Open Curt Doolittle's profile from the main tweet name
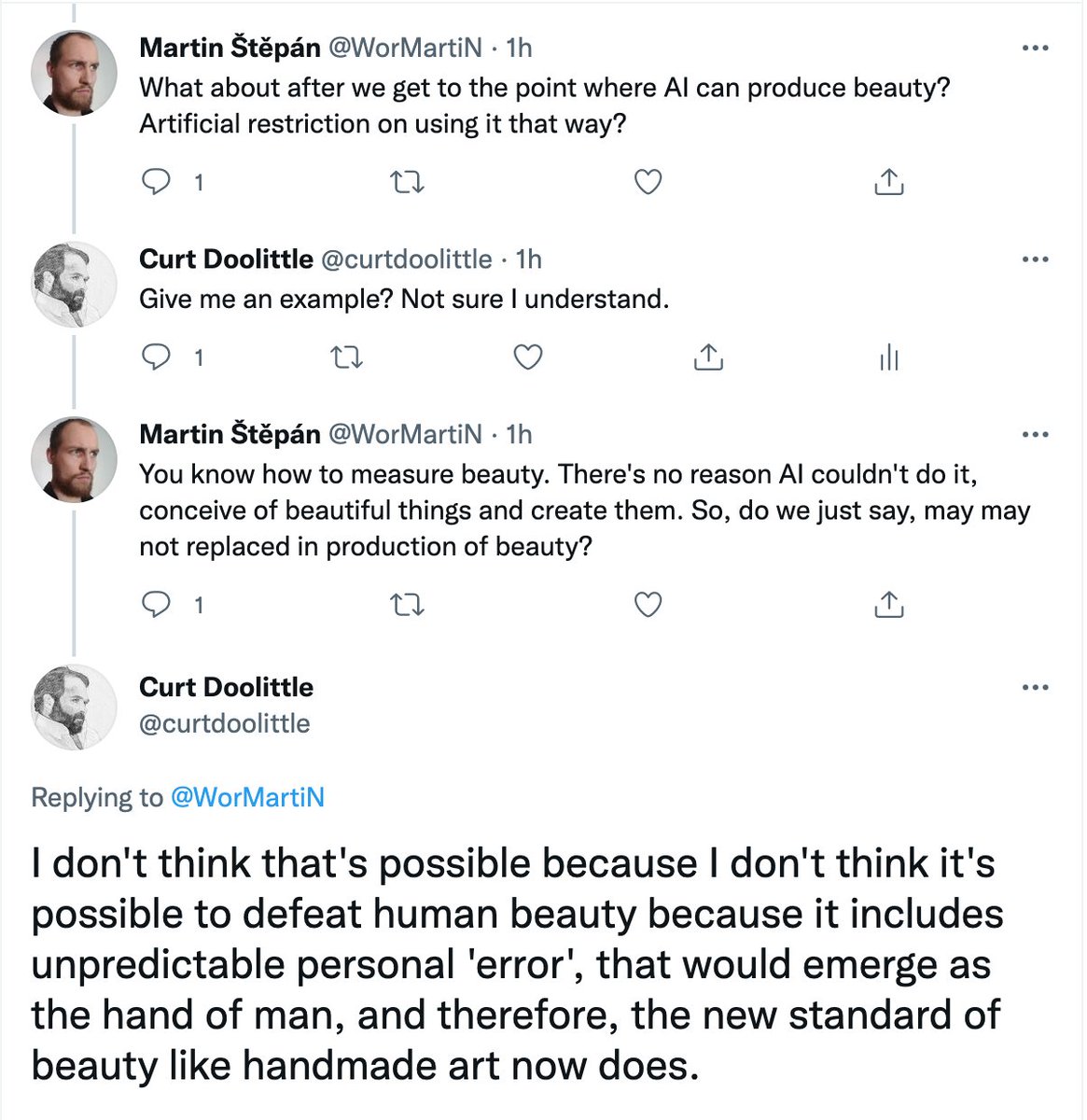The height and width of the screenshot is (1120, 1087). pyautogui.click(x=226, y=687)
